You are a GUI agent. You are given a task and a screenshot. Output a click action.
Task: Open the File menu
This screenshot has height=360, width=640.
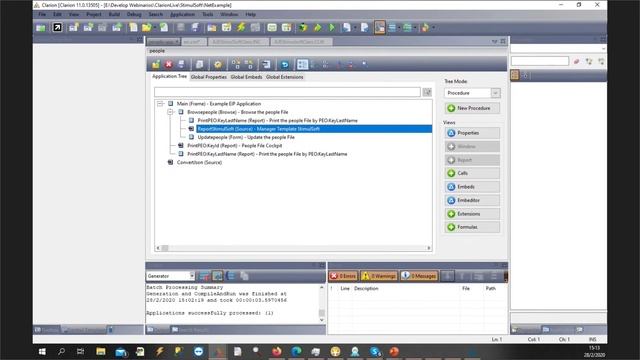pyautogui.click(x=42, y=14)
